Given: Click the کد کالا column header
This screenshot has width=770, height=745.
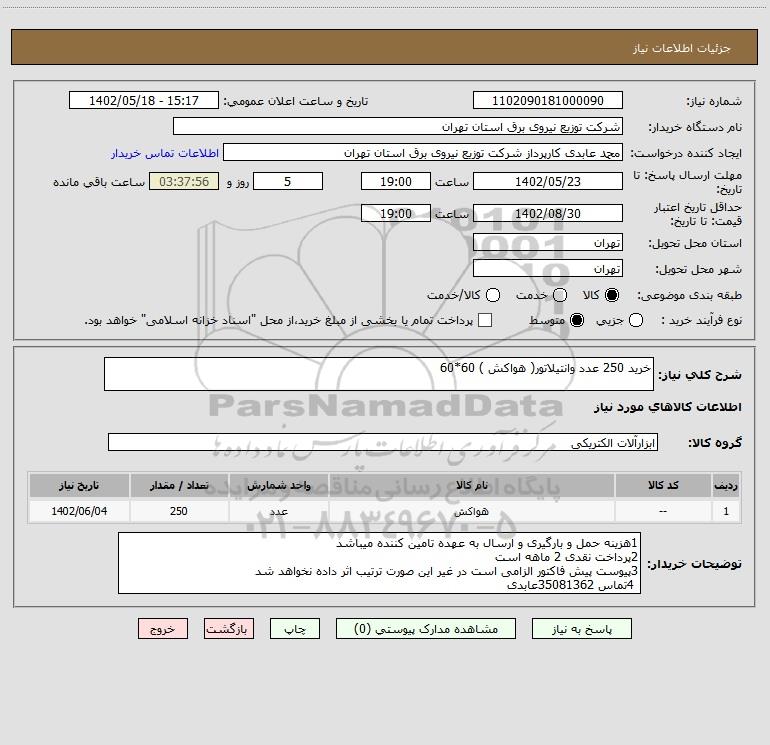Looking at the screenshot, I should pos(663,485).
